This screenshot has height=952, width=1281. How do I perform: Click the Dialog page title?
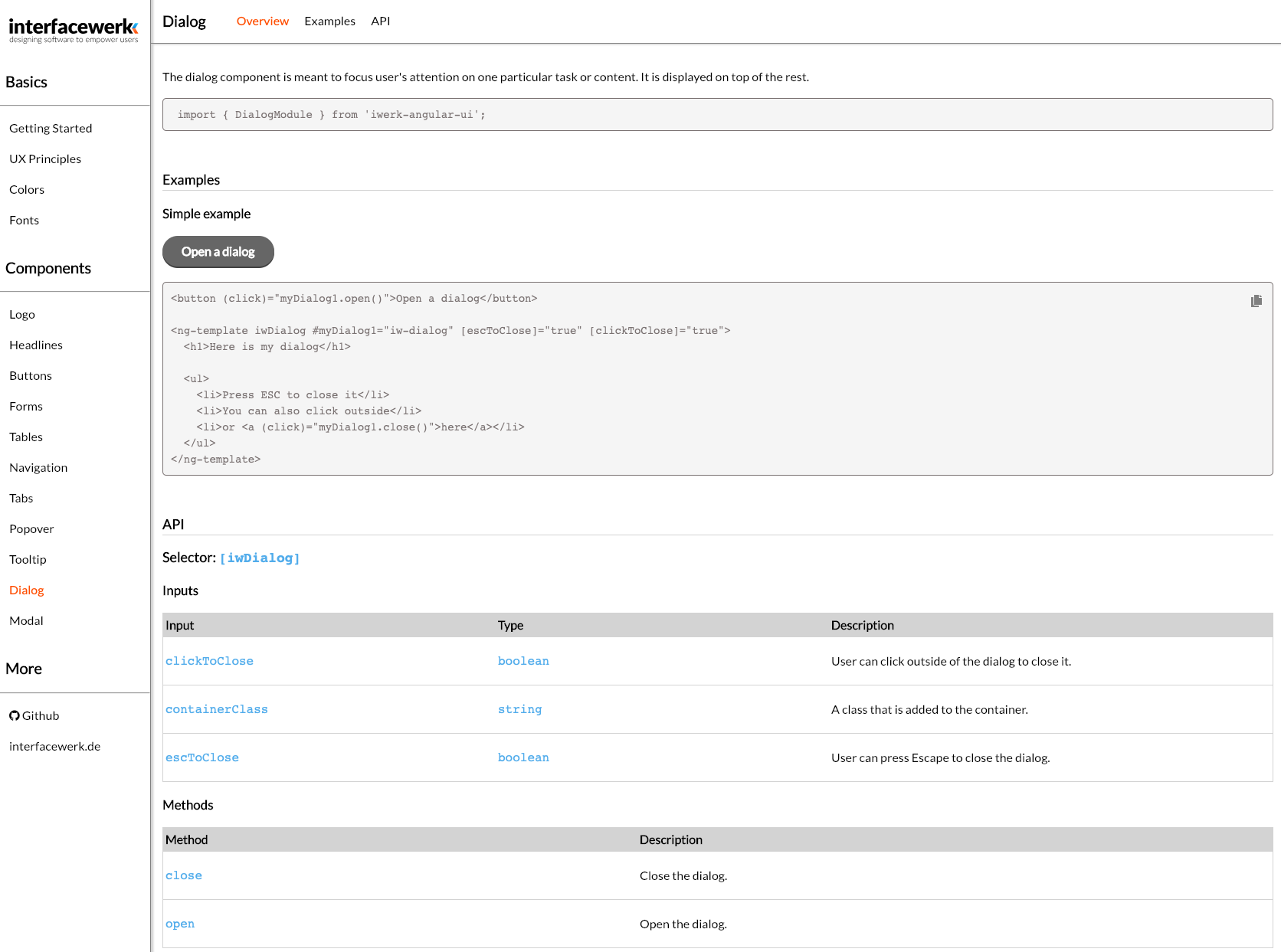(x=184, y=21)
